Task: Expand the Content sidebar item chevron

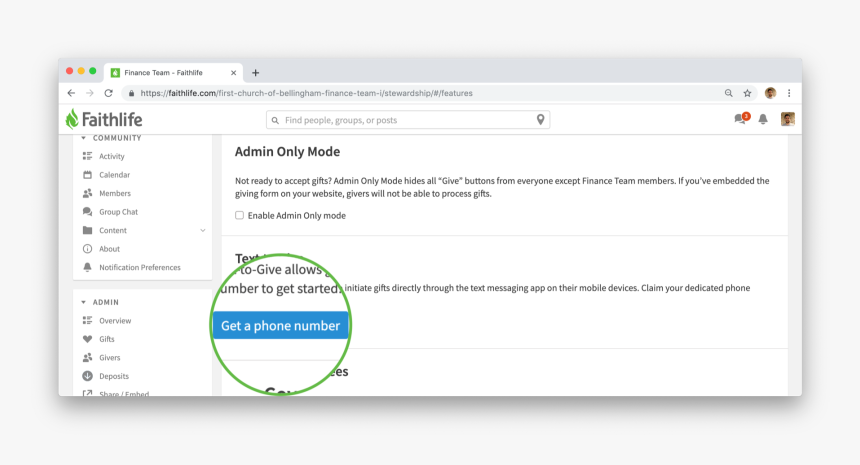Action: click(203, 231)
